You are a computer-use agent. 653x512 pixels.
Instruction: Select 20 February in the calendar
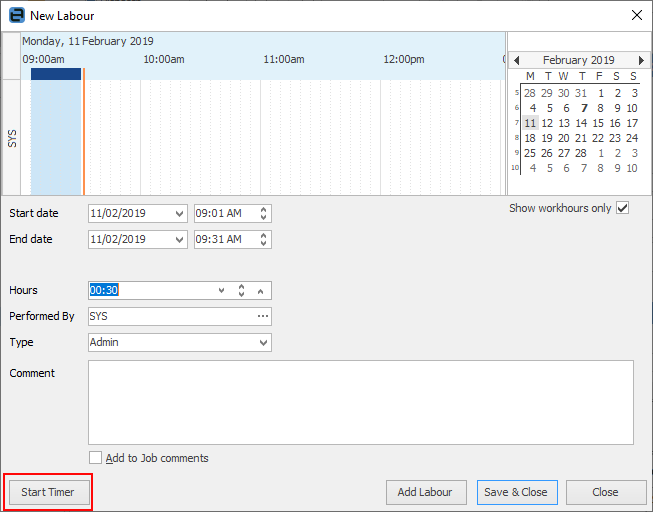[x=563, y=138]
